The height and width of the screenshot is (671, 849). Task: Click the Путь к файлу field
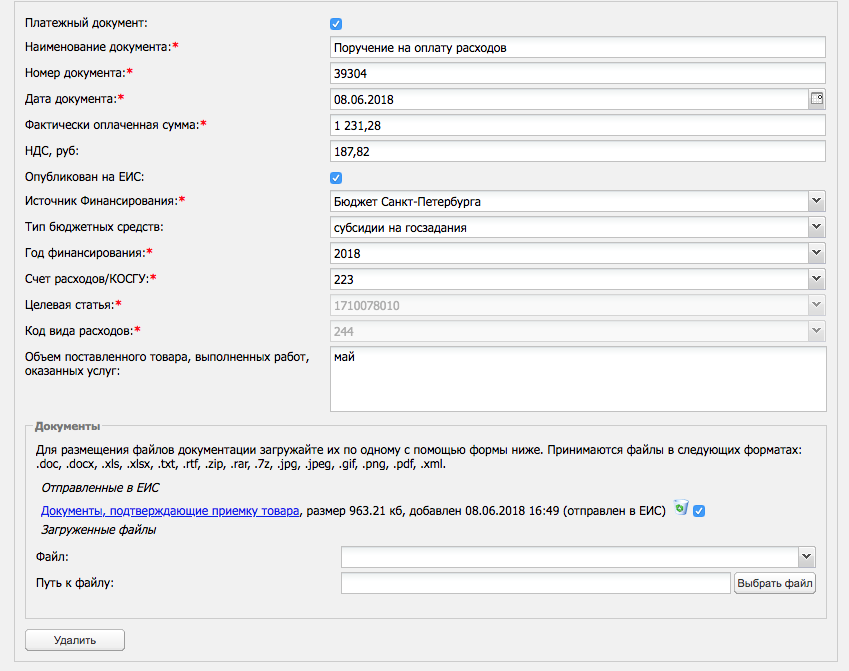click(535, 583)
